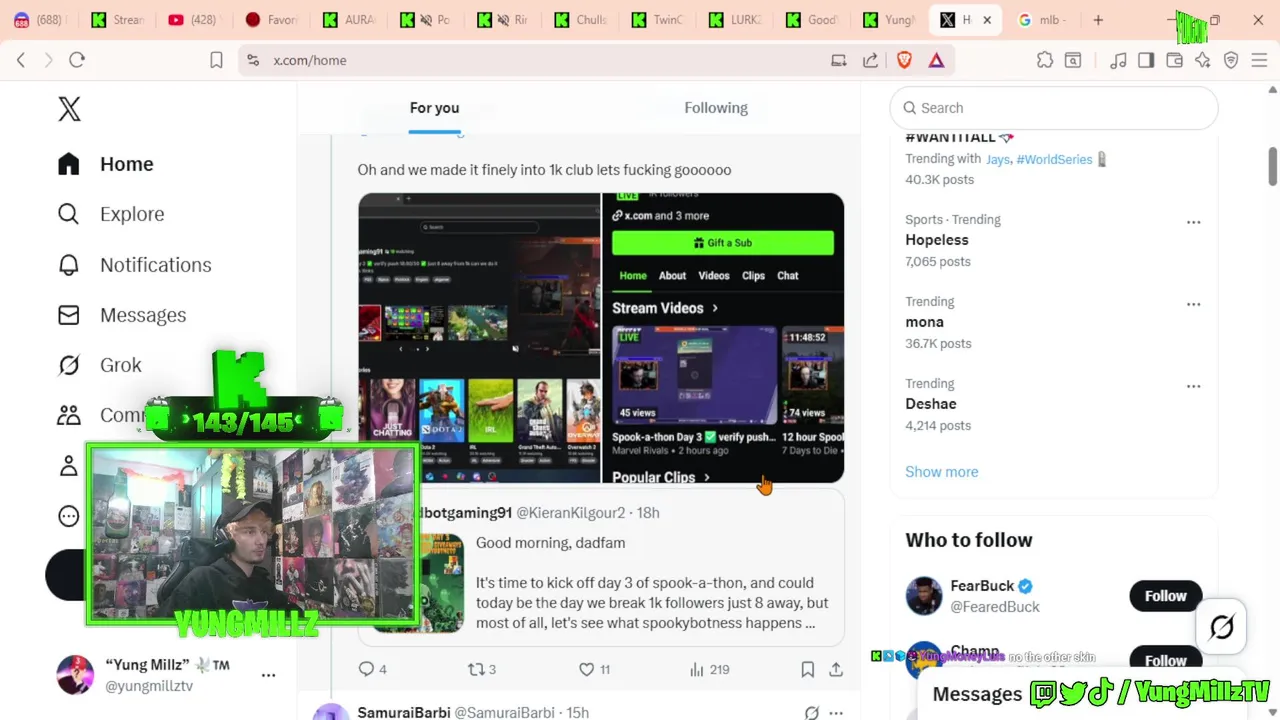Image resolution: width=1280 pixels, height=720 pixels.
Task: Switch to the Following tab
Action: [x=716, y=108]
